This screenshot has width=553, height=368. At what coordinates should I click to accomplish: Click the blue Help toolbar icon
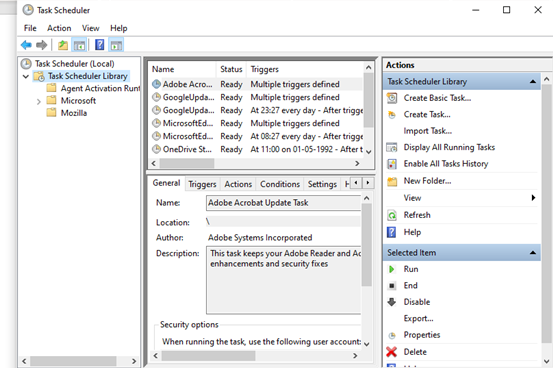(100, 45)
